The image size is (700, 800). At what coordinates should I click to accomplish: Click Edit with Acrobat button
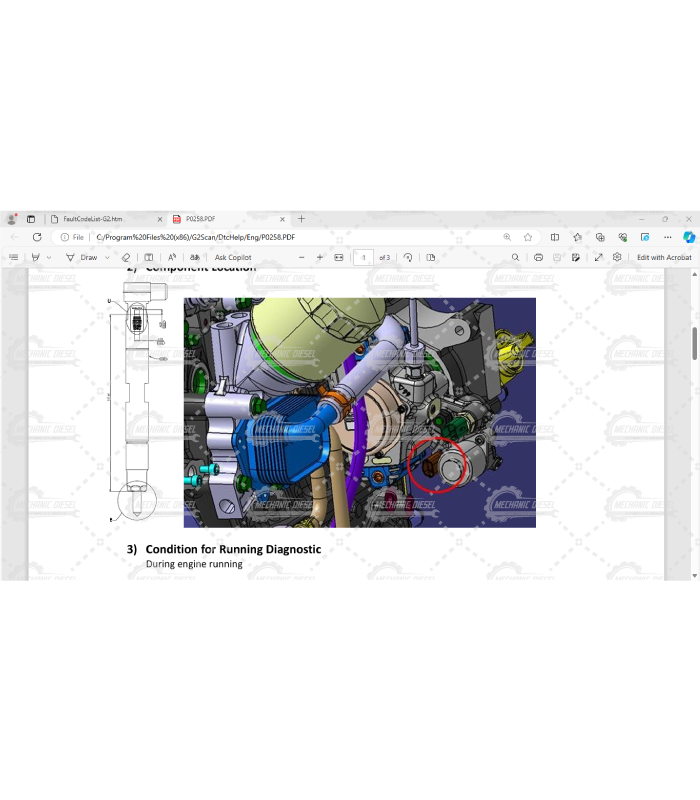point(664,257)
